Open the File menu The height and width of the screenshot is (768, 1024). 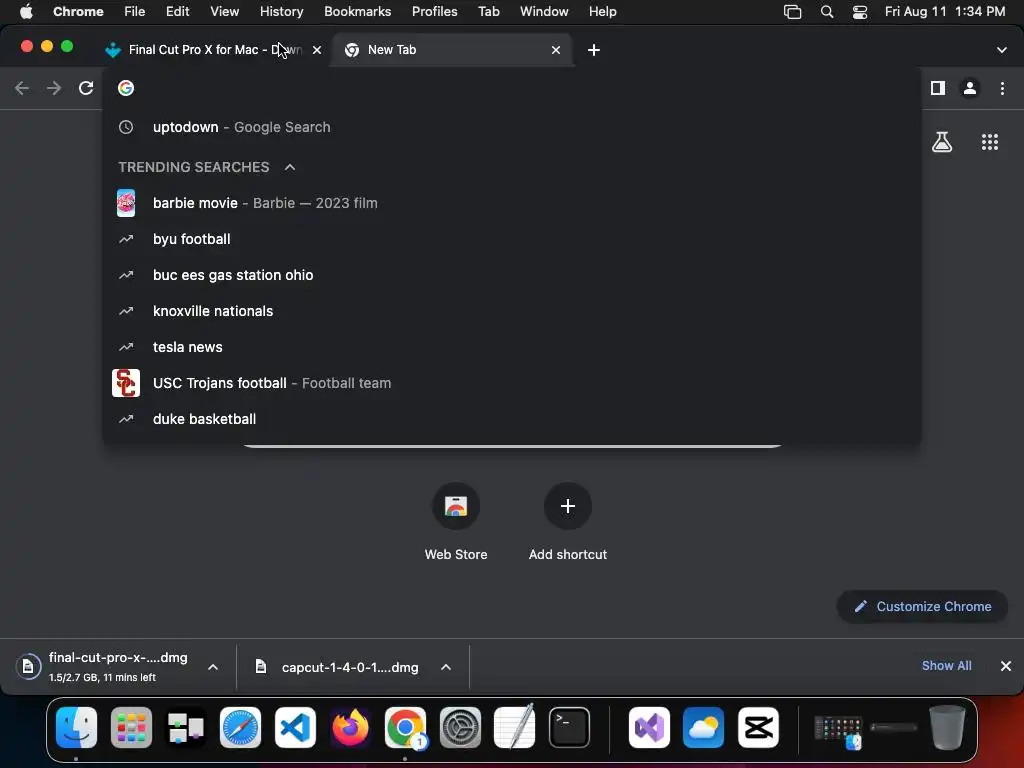pos(135,12)
